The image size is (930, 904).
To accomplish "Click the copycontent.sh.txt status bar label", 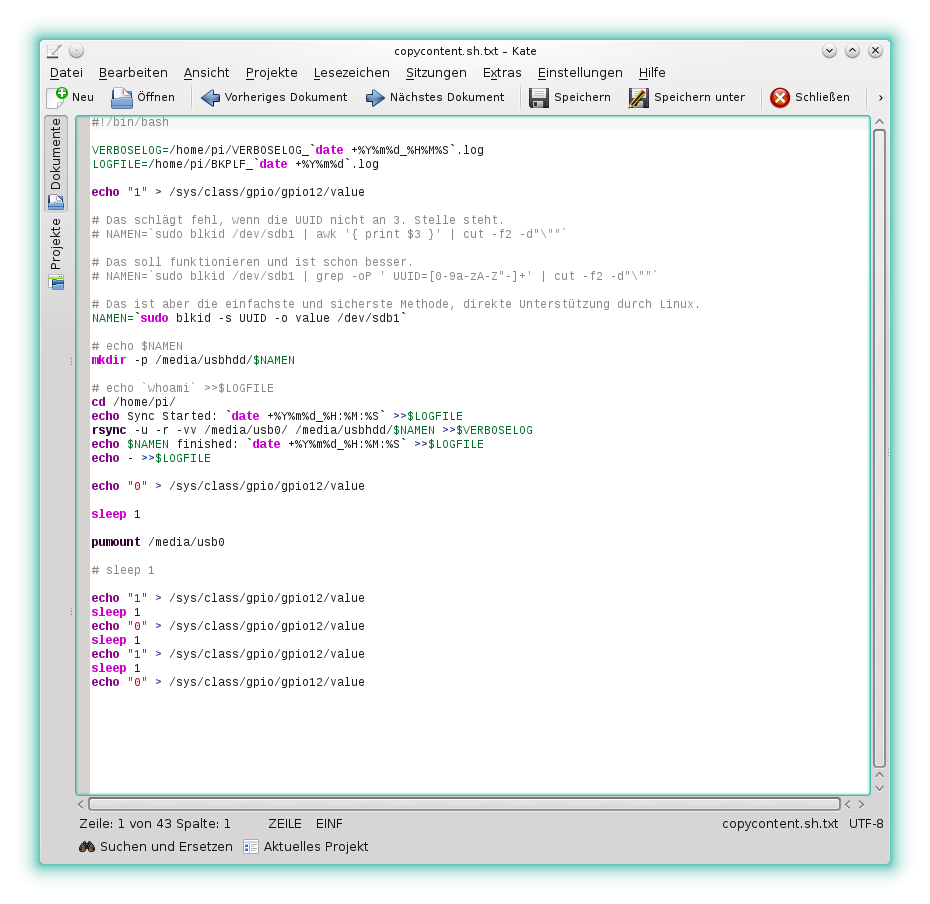I will tap(780, 824).
